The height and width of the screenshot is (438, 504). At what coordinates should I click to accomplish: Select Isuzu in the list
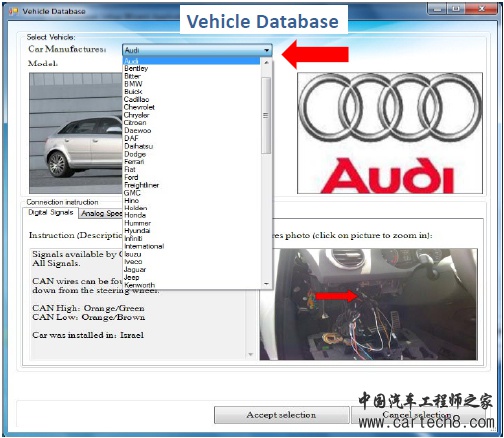pos(192,254)
